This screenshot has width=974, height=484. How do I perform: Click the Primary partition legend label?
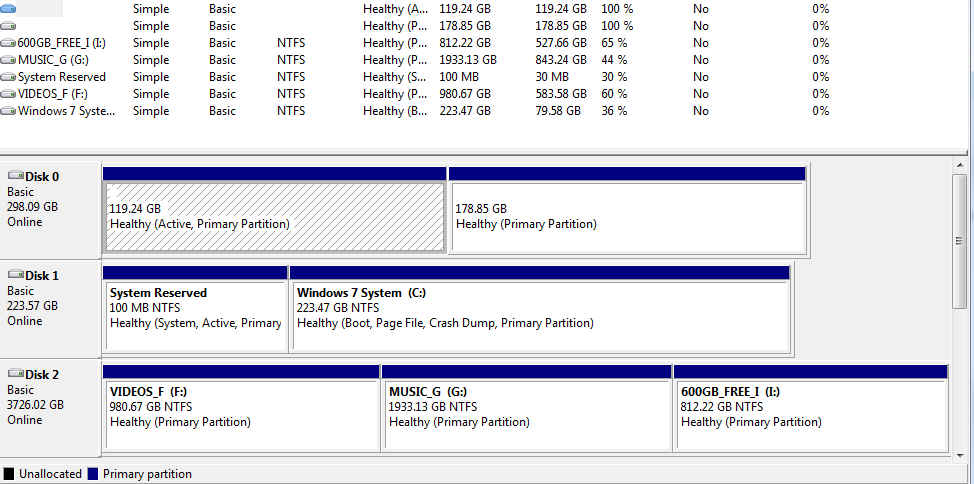[x=147, y=474]
